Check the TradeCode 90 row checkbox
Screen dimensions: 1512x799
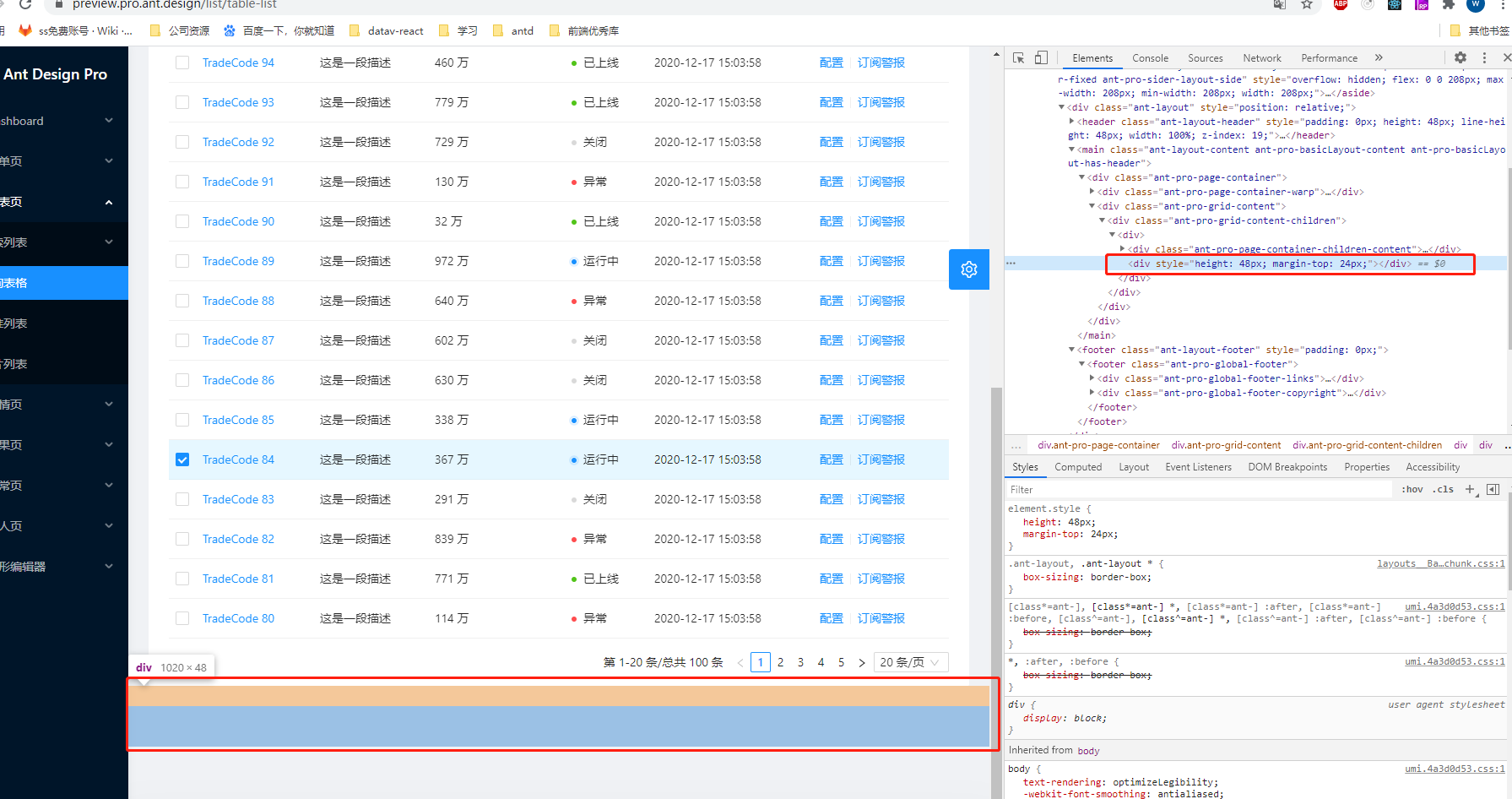[182, 221]
